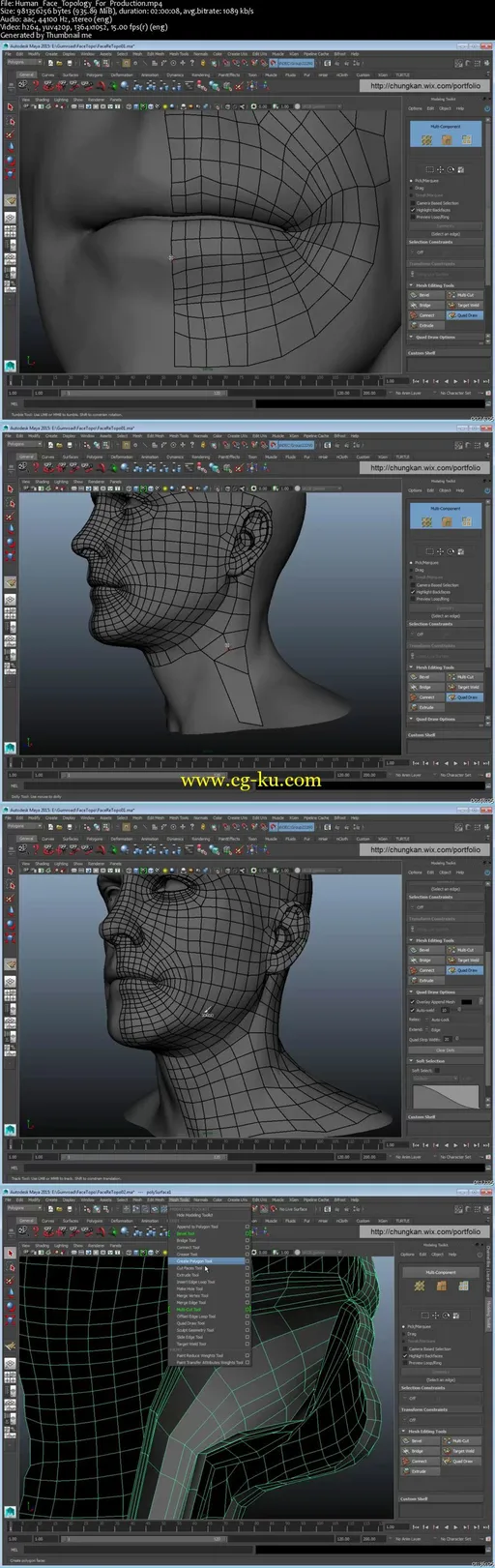Click the Extrude tool in the second frame's toolkit

[x=426, y=708]
